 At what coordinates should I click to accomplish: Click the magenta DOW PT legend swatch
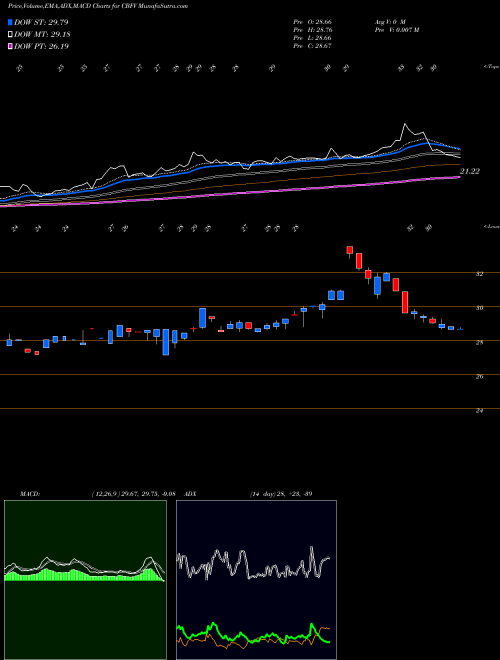(x=11, y=46)
